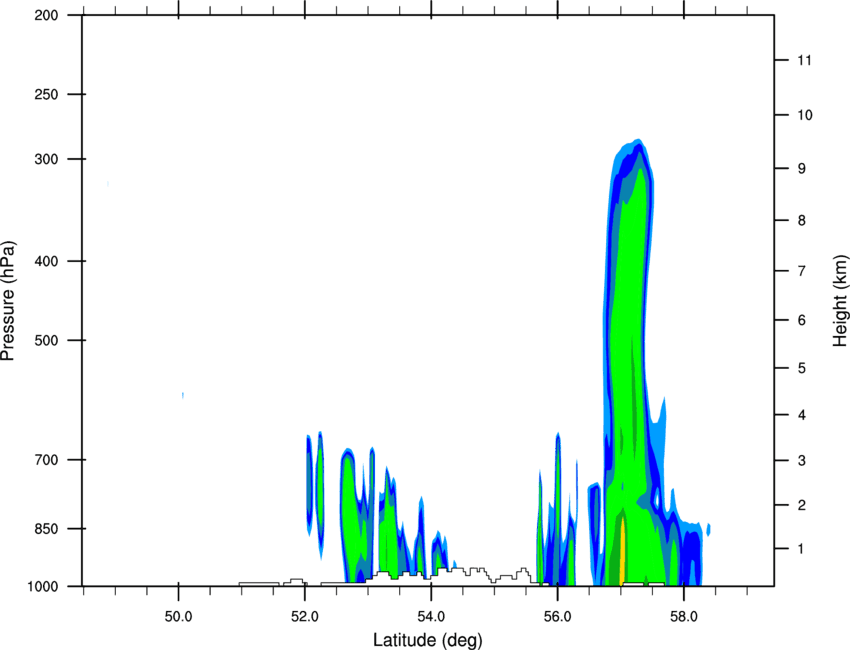Select the 850 pressure tick label

tap(46, 529)
